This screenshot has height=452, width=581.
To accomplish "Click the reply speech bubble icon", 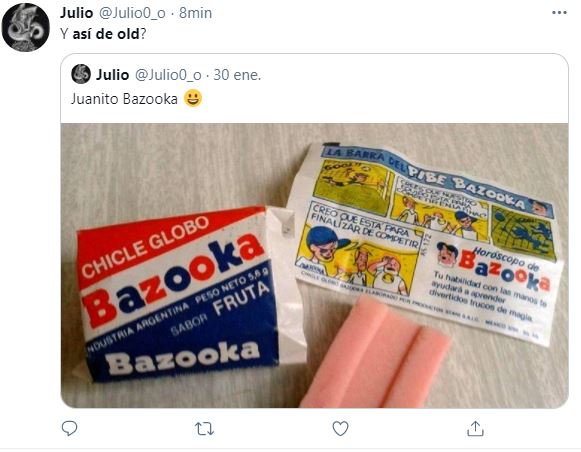I will point(69,428).
